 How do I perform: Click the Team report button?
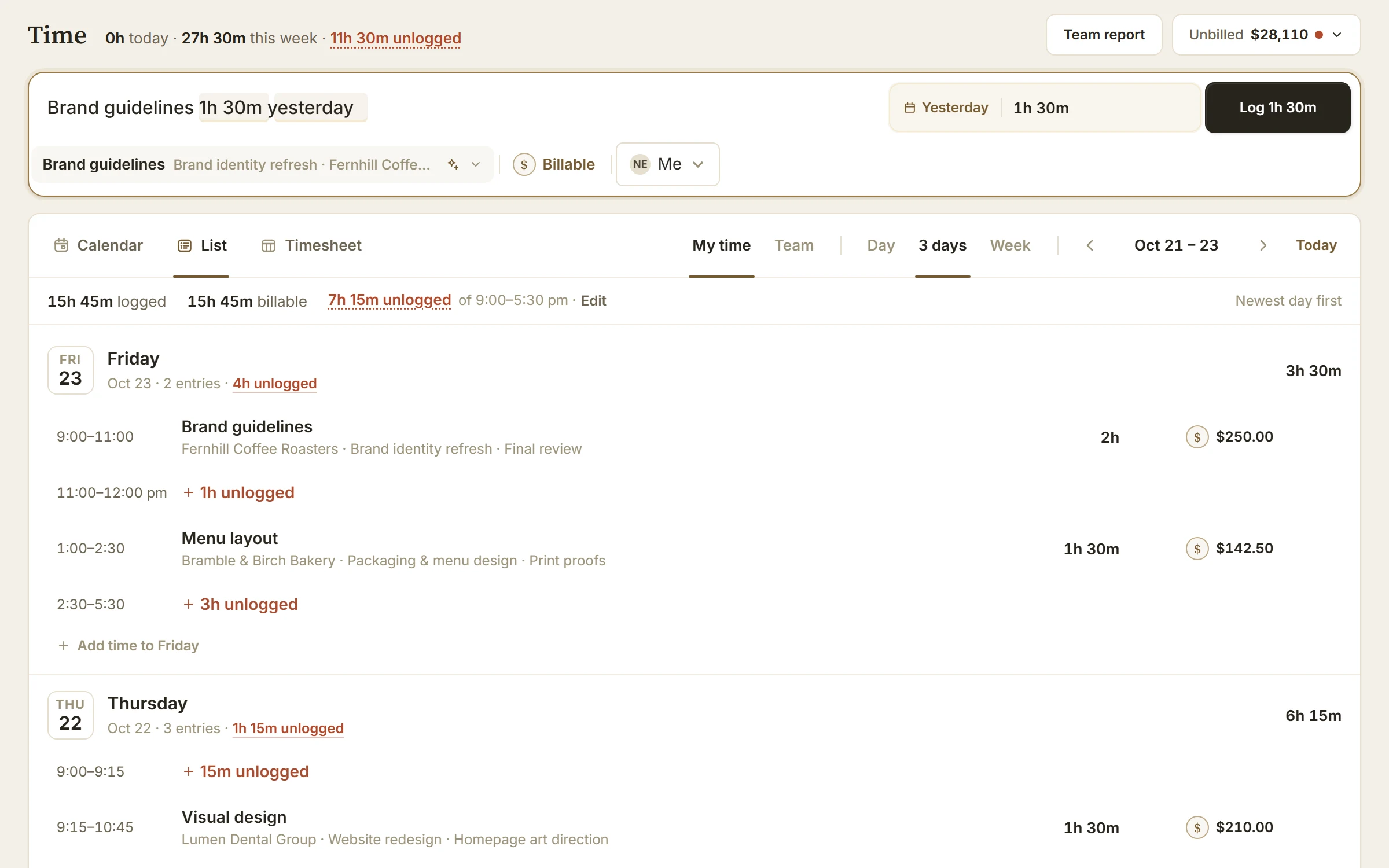[x=1104, y=35]
